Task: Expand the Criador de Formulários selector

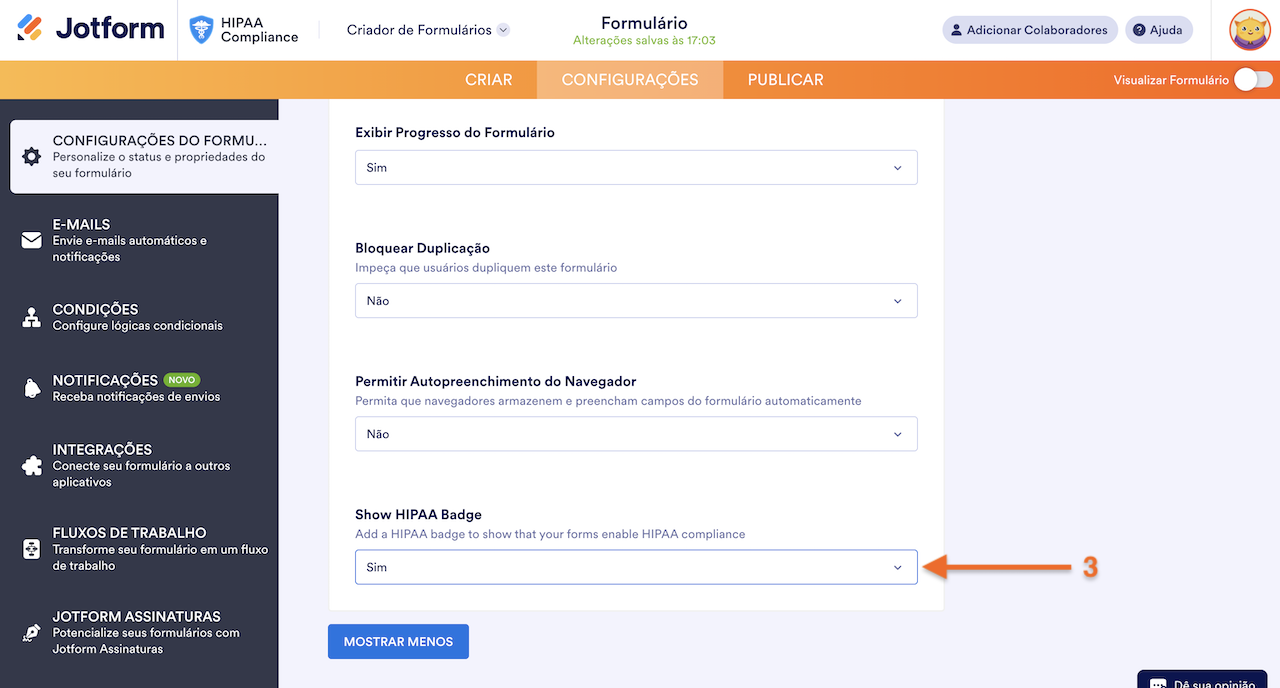Action: pos(427,30)
